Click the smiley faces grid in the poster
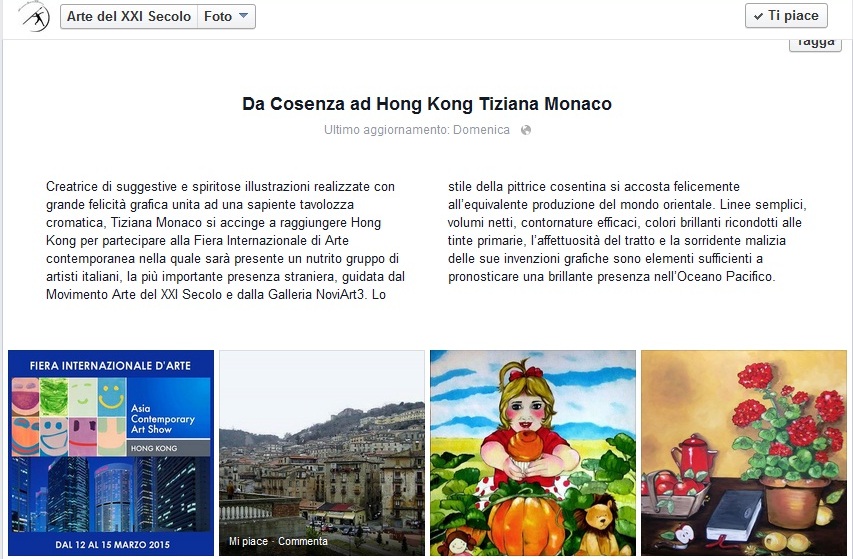The image size is (853, 559). tap(69, 417)
